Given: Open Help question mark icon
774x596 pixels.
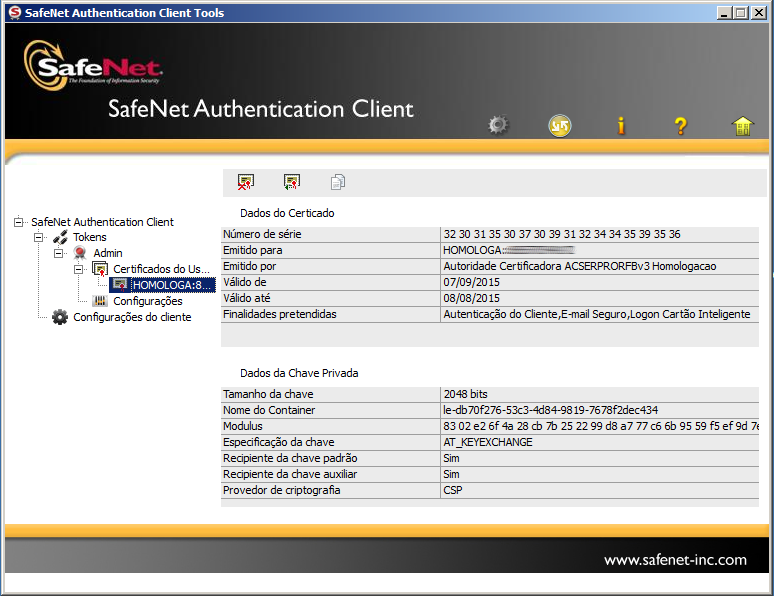Looking at the screenshot, I should pos(681,126).
